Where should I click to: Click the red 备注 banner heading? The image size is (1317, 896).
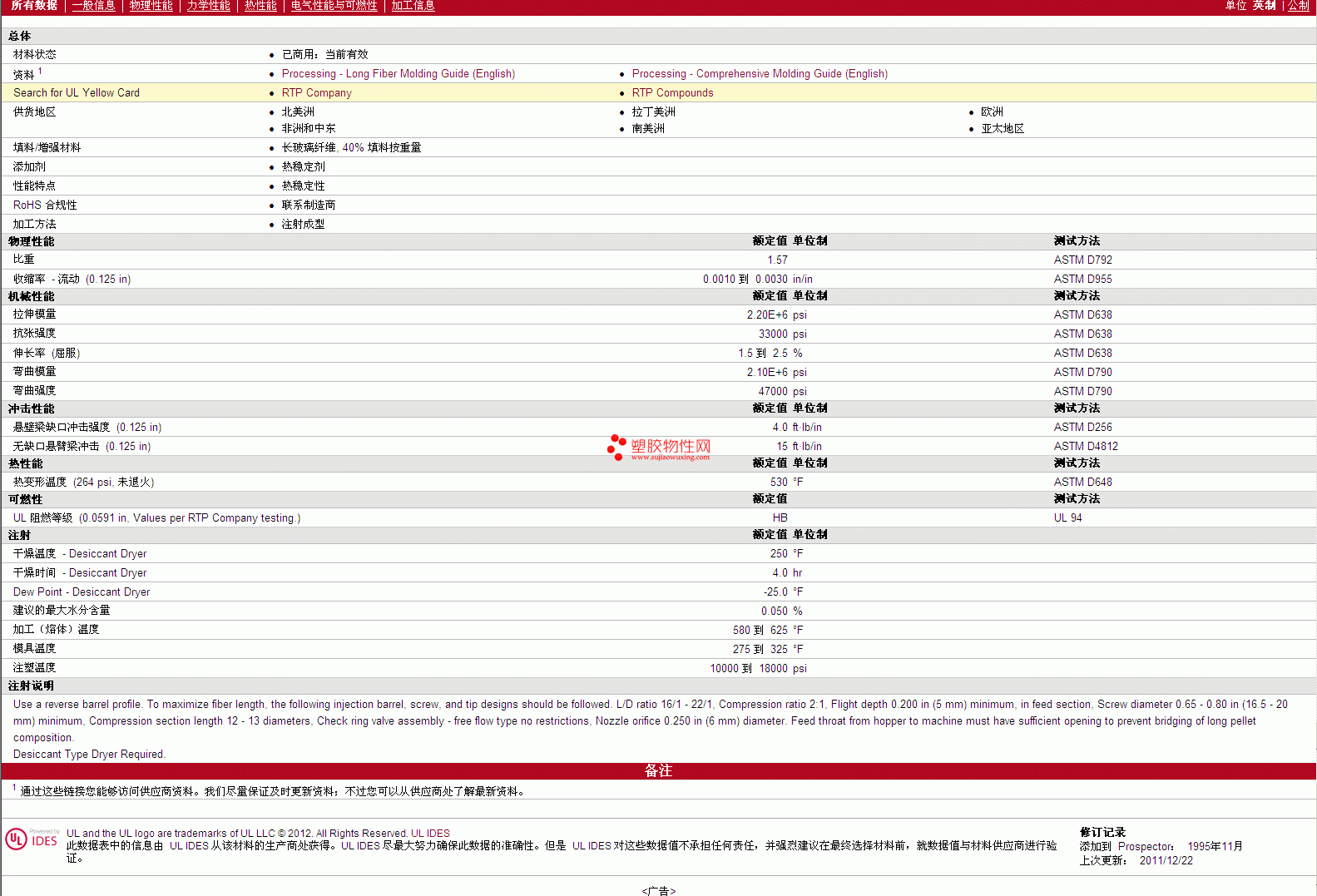point(658,771)
